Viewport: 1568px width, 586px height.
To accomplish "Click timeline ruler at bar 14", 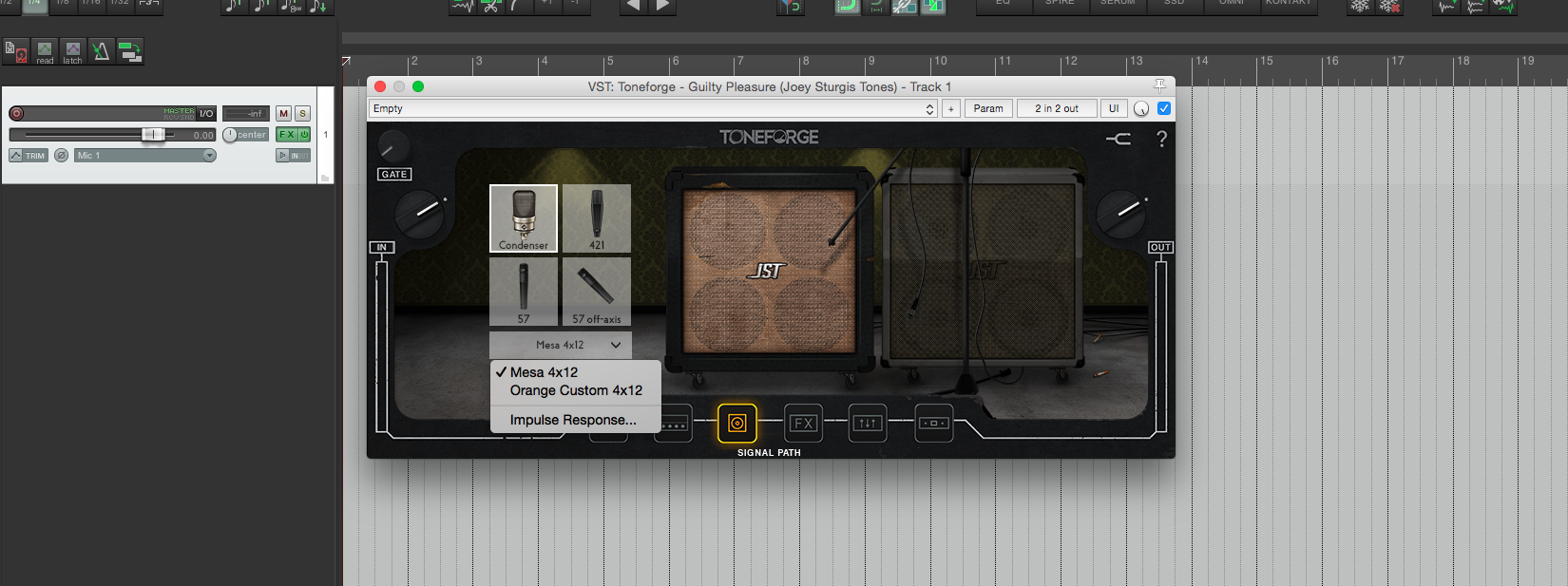I will (x=1201, y=61).
